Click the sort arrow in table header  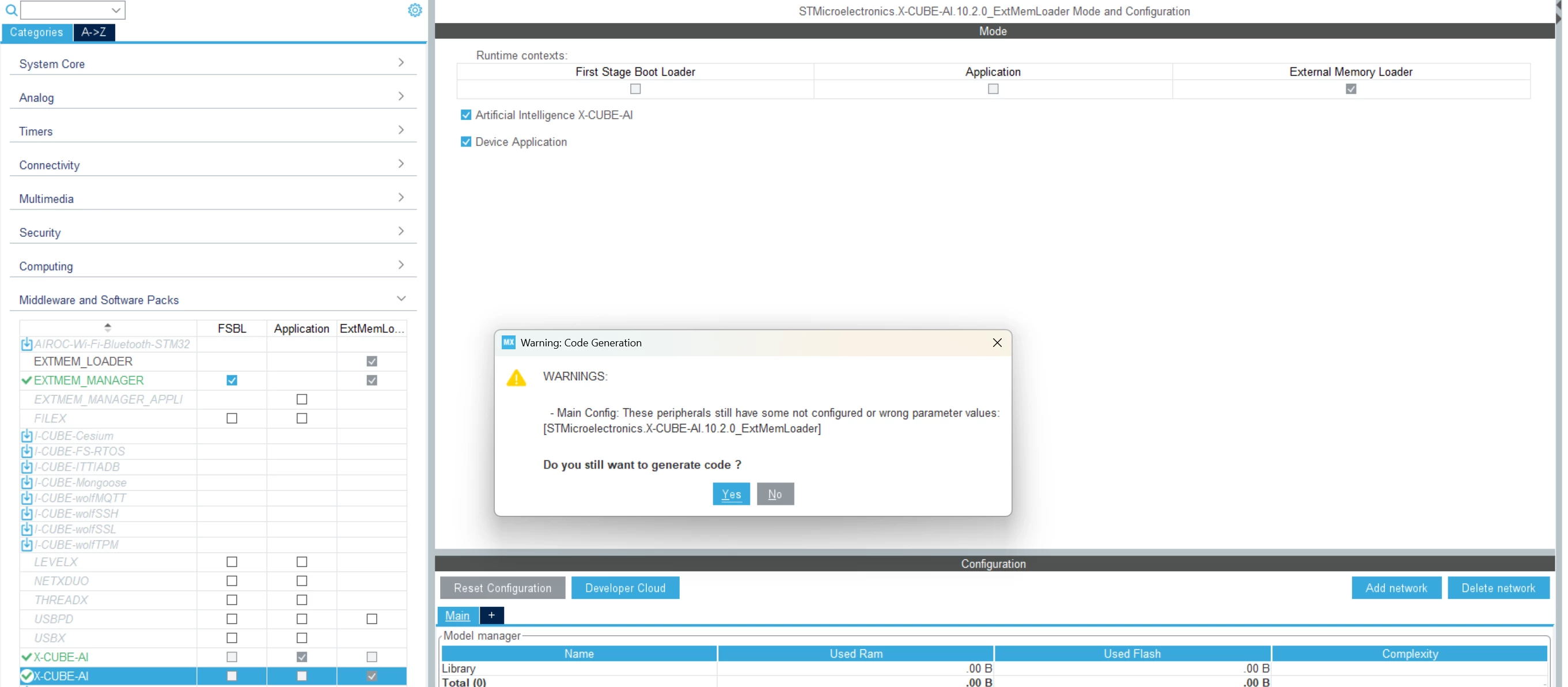pyautogui.click(x=108, y=327)
